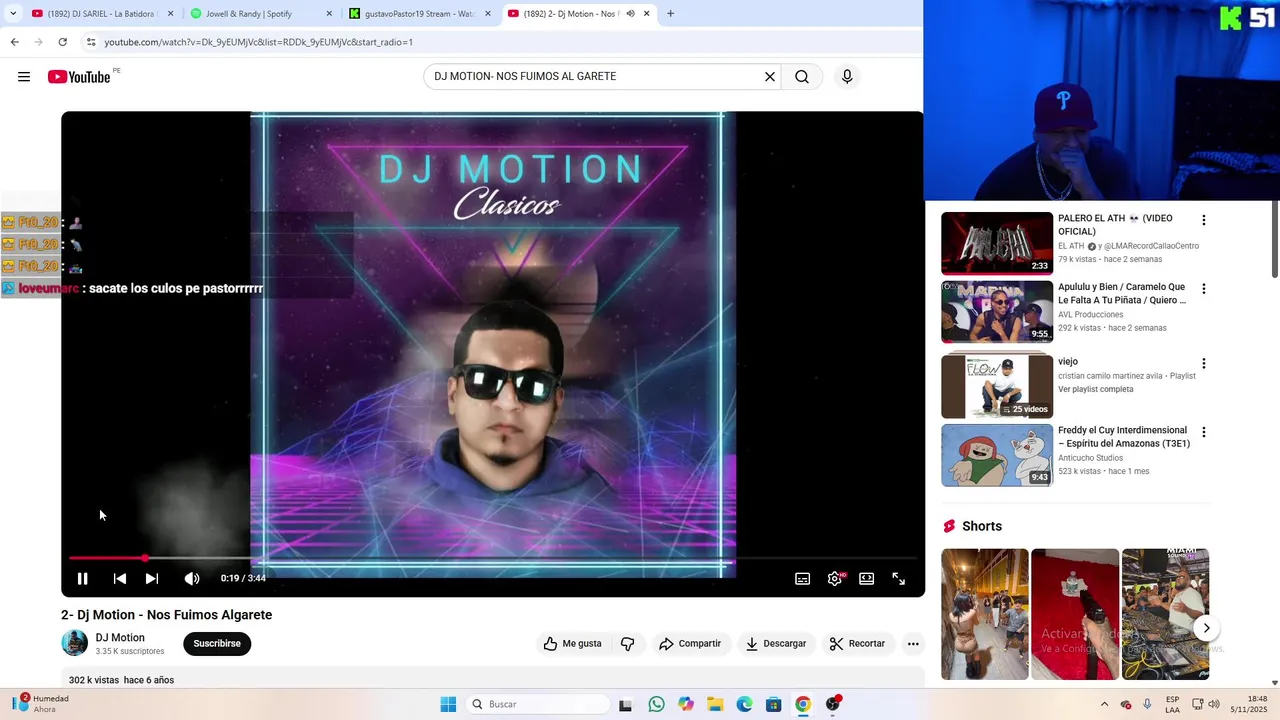The width and height of the screenshot is (1280, 720).
Task: Open the Windows Start menu
Action: point(448,704)
